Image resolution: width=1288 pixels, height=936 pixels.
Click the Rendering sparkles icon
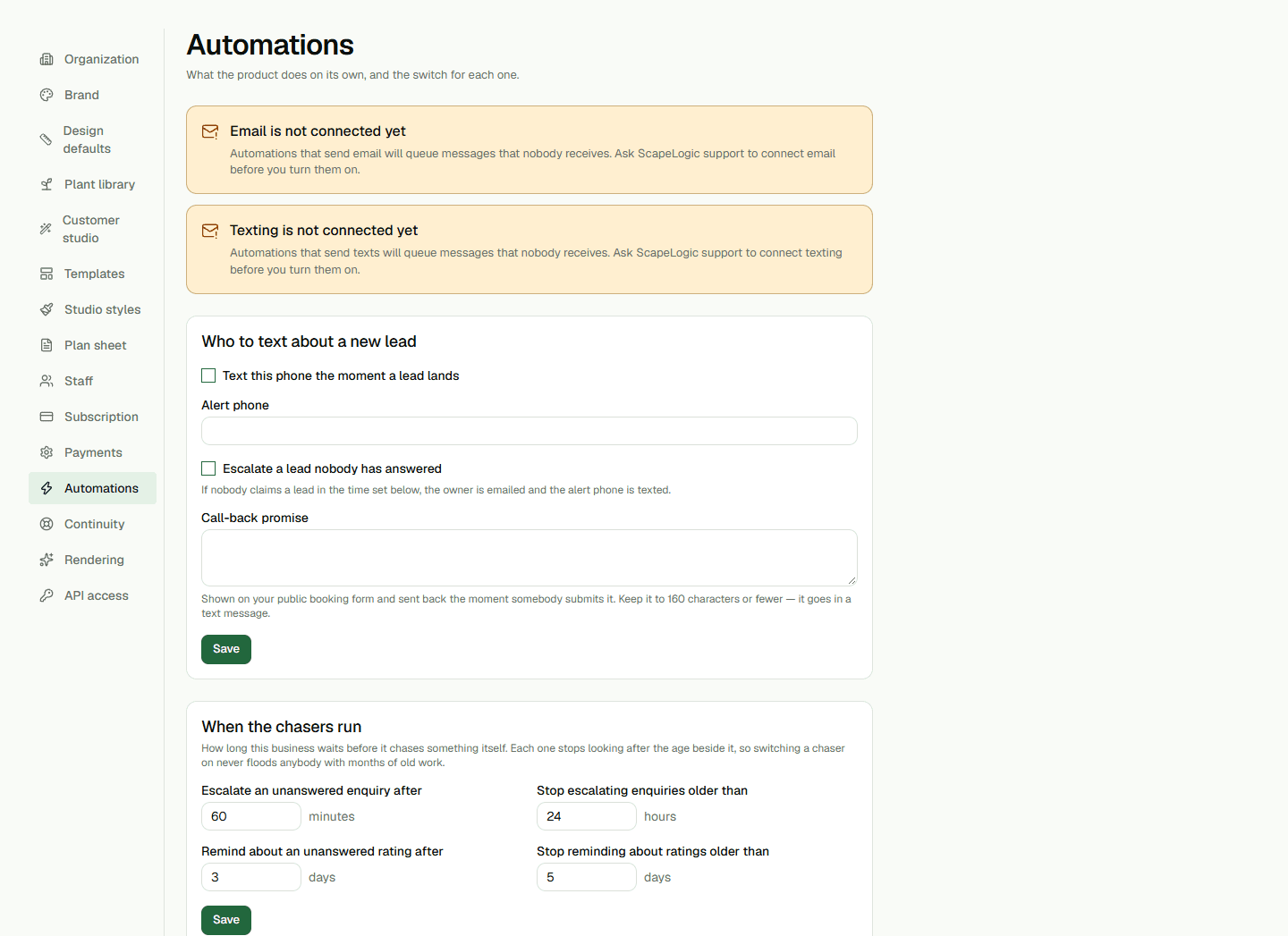(x=47, y=560)
